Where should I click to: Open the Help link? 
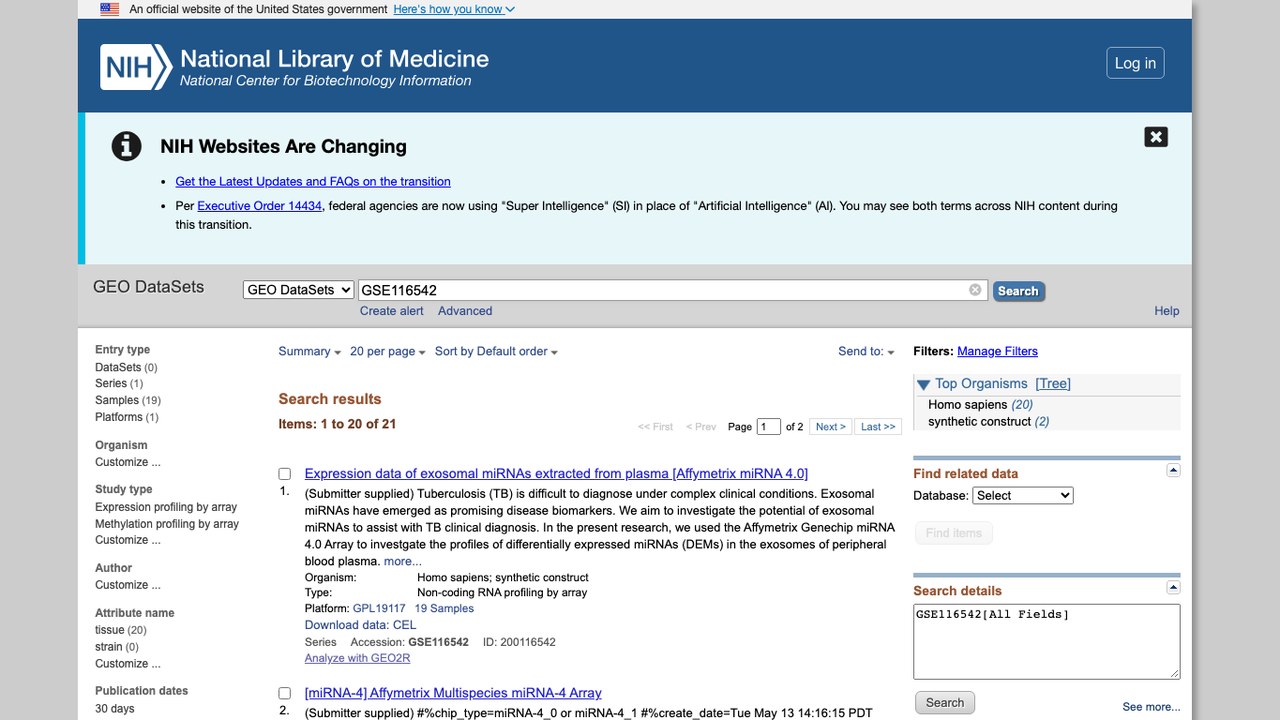1167,311
